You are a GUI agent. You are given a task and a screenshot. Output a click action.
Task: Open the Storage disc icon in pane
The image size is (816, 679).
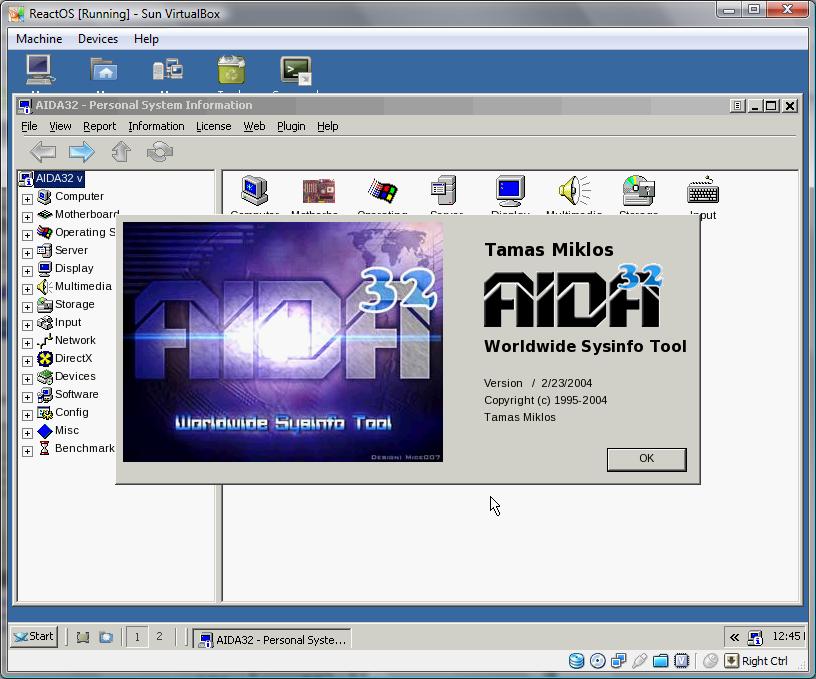[x=638, y=193]
